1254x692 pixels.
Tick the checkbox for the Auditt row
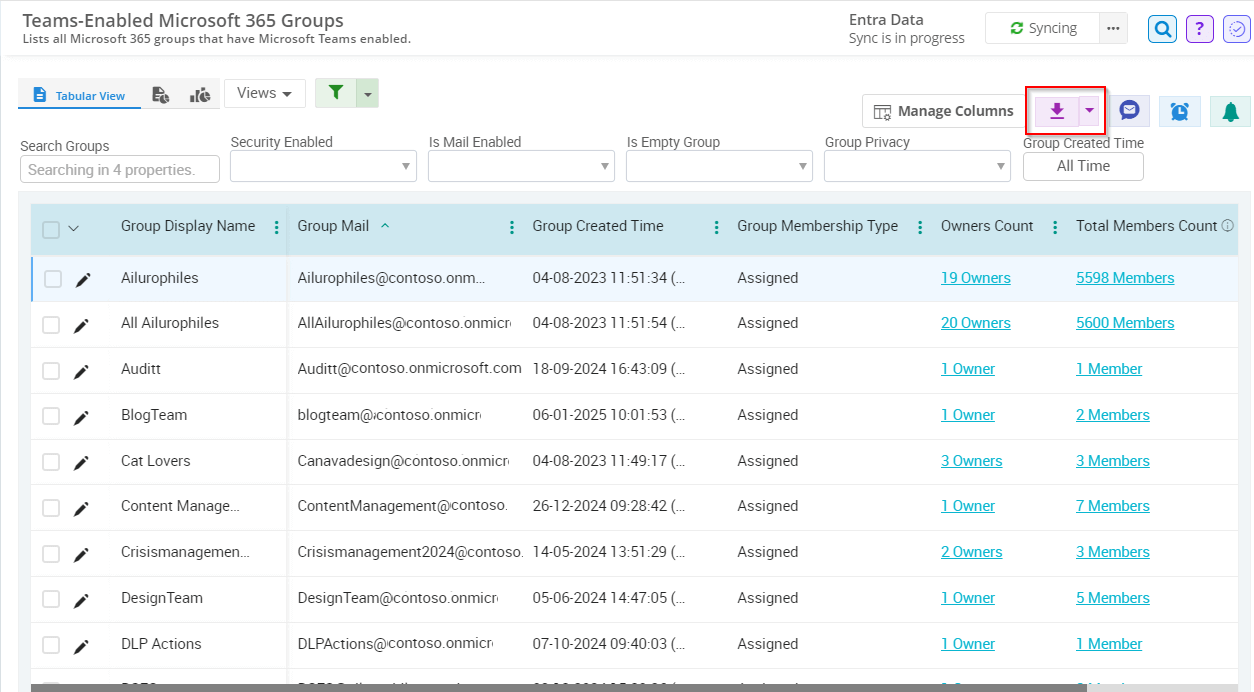tap(53, 369)
